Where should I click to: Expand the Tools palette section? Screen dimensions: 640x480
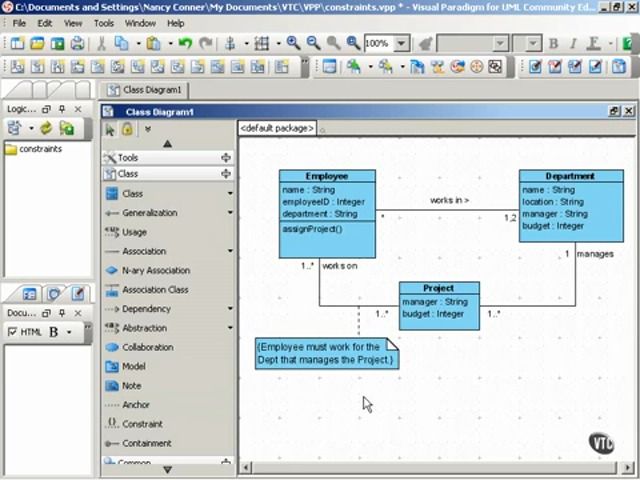point(226,158)
